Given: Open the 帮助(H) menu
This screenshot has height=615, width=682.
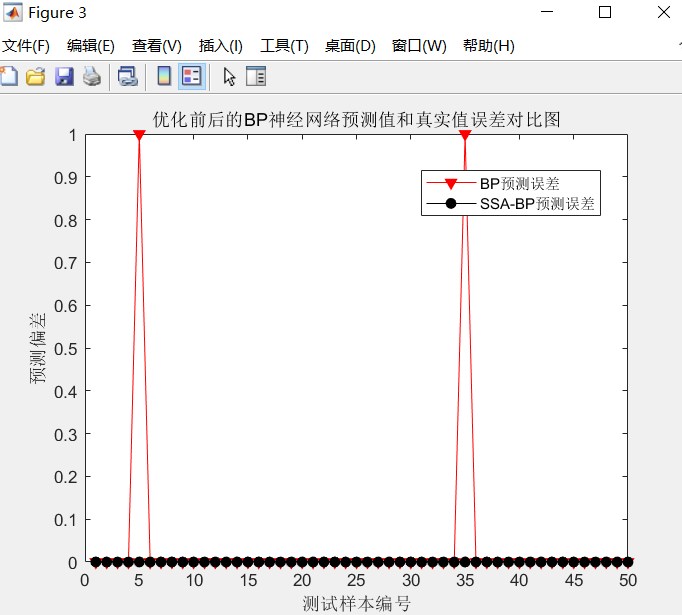Looking at the screenshot, I should click(x=488, y=46).
